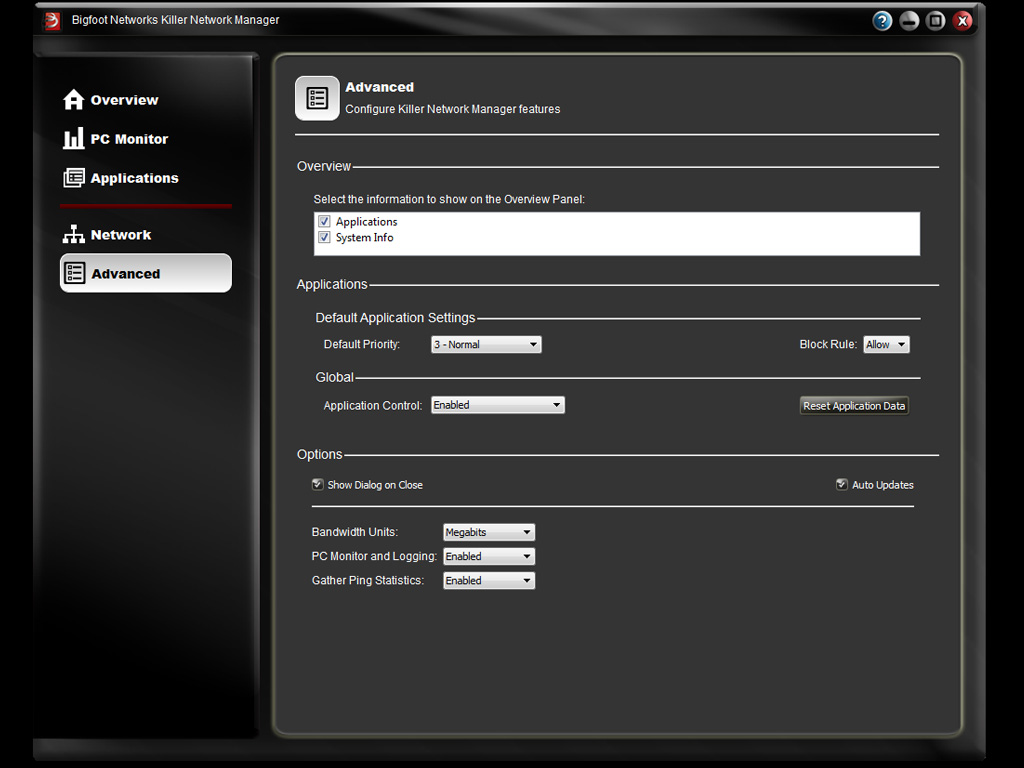Maximize the Killer Network Manager window
The image size is (1024, 768).
point(936,21)
